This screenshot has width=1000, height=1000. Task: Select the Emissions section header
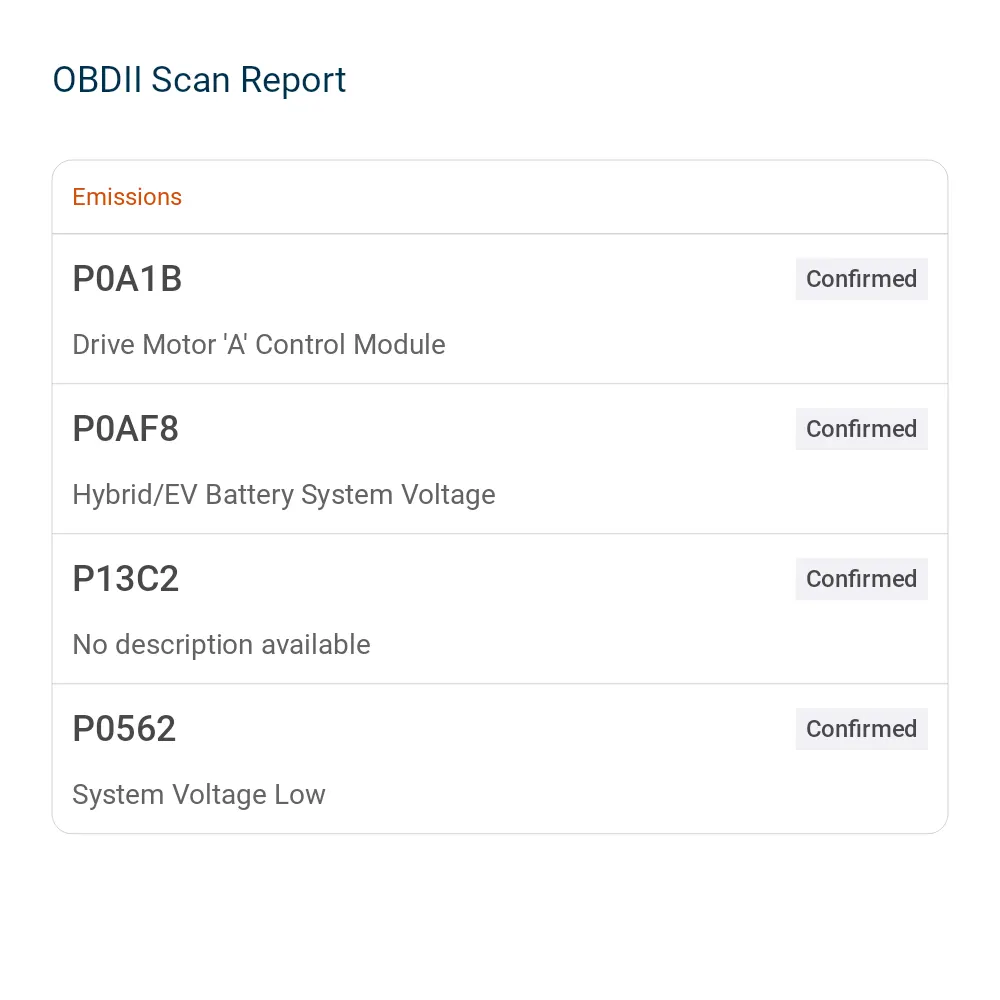pos(127,197)
